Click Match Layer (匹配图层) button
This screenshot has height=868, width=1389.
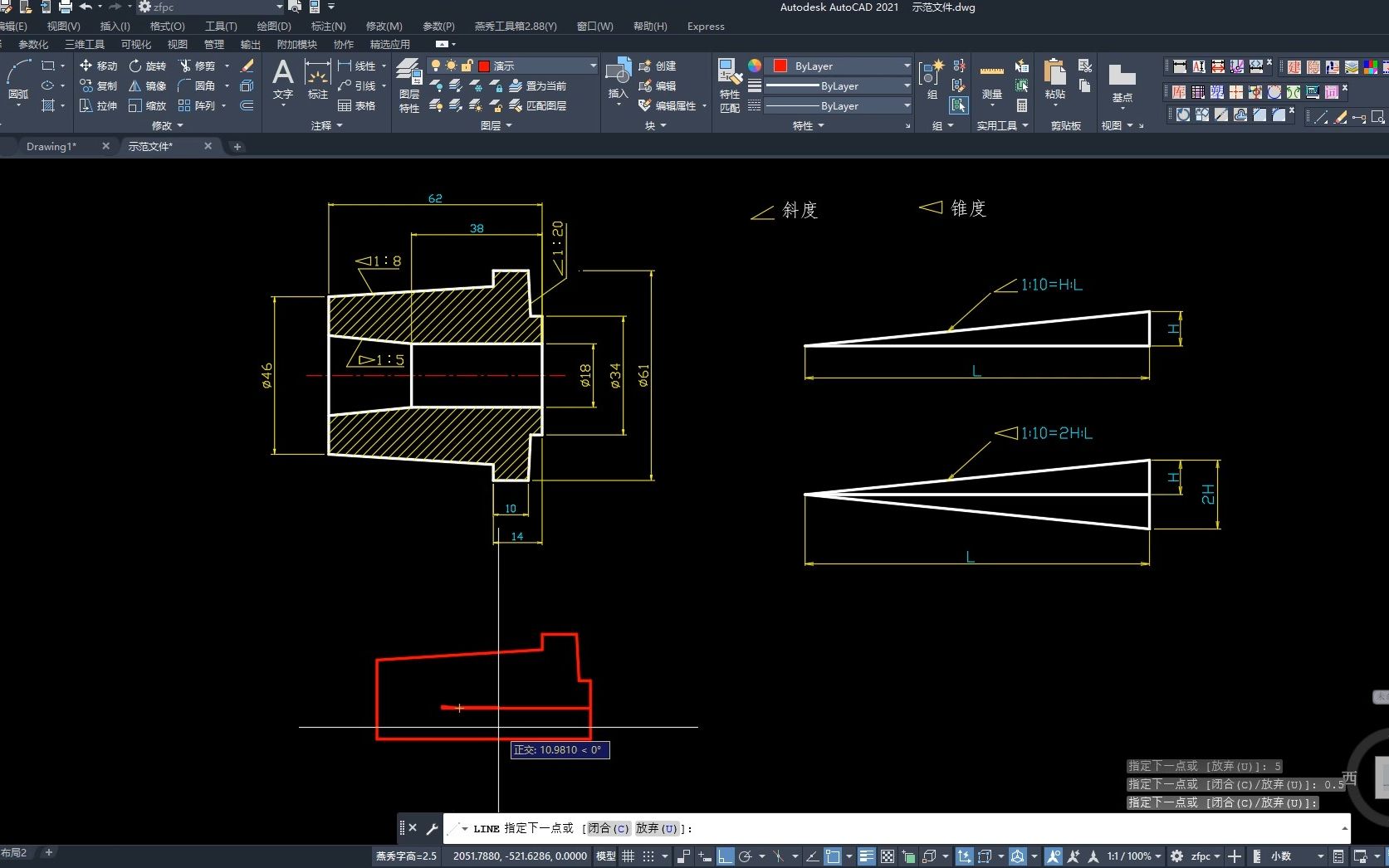(537, 105)
